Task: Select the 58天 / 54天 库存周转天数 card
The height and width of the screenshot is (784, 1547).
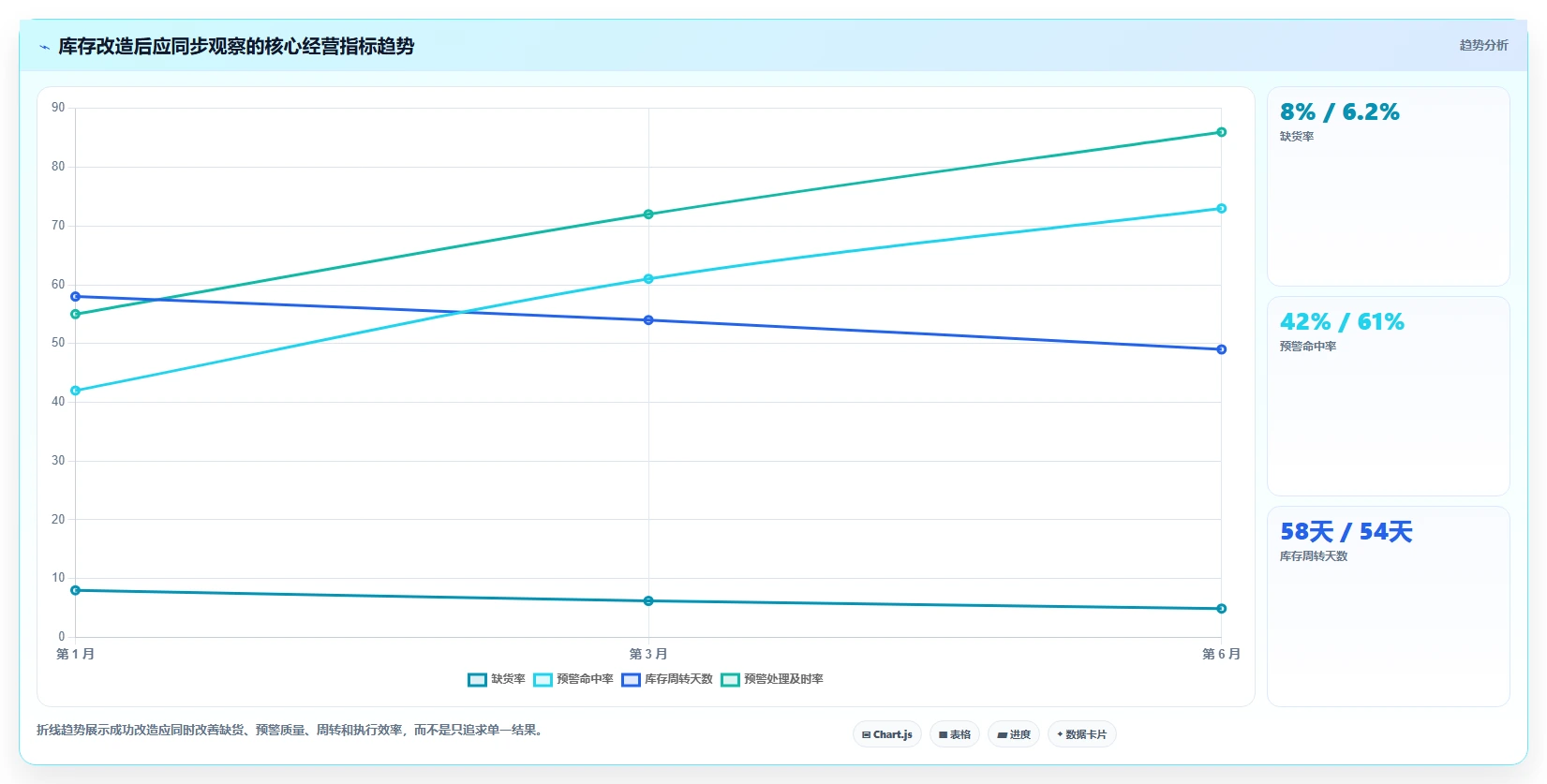Action: pos(1388,606)
